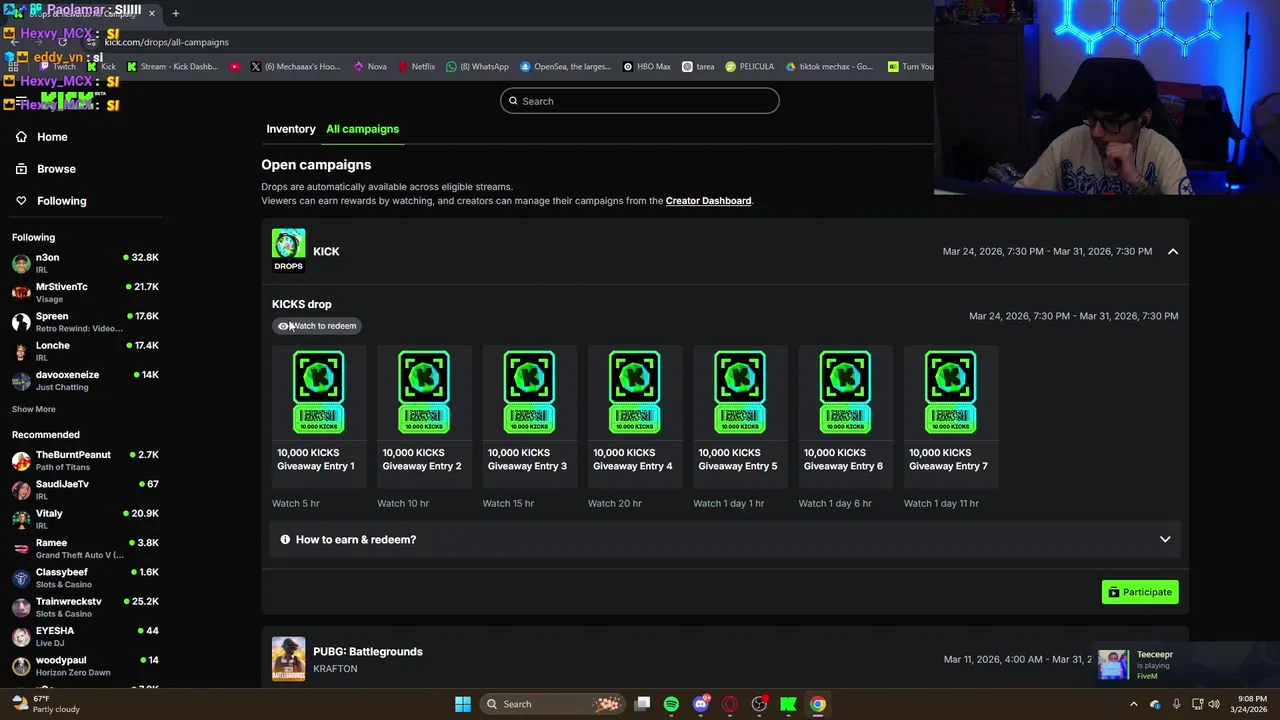Click the info icon beside How to earn
Viewport: 1280px width, 720px height.
tap(285, 540)
